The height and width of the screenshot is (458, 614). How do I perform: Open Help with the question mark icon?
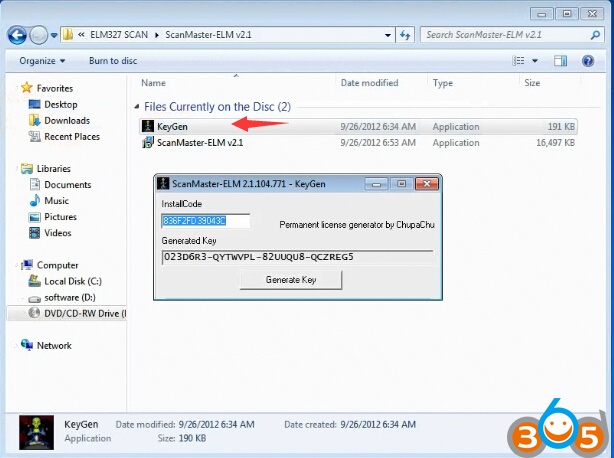588,61
